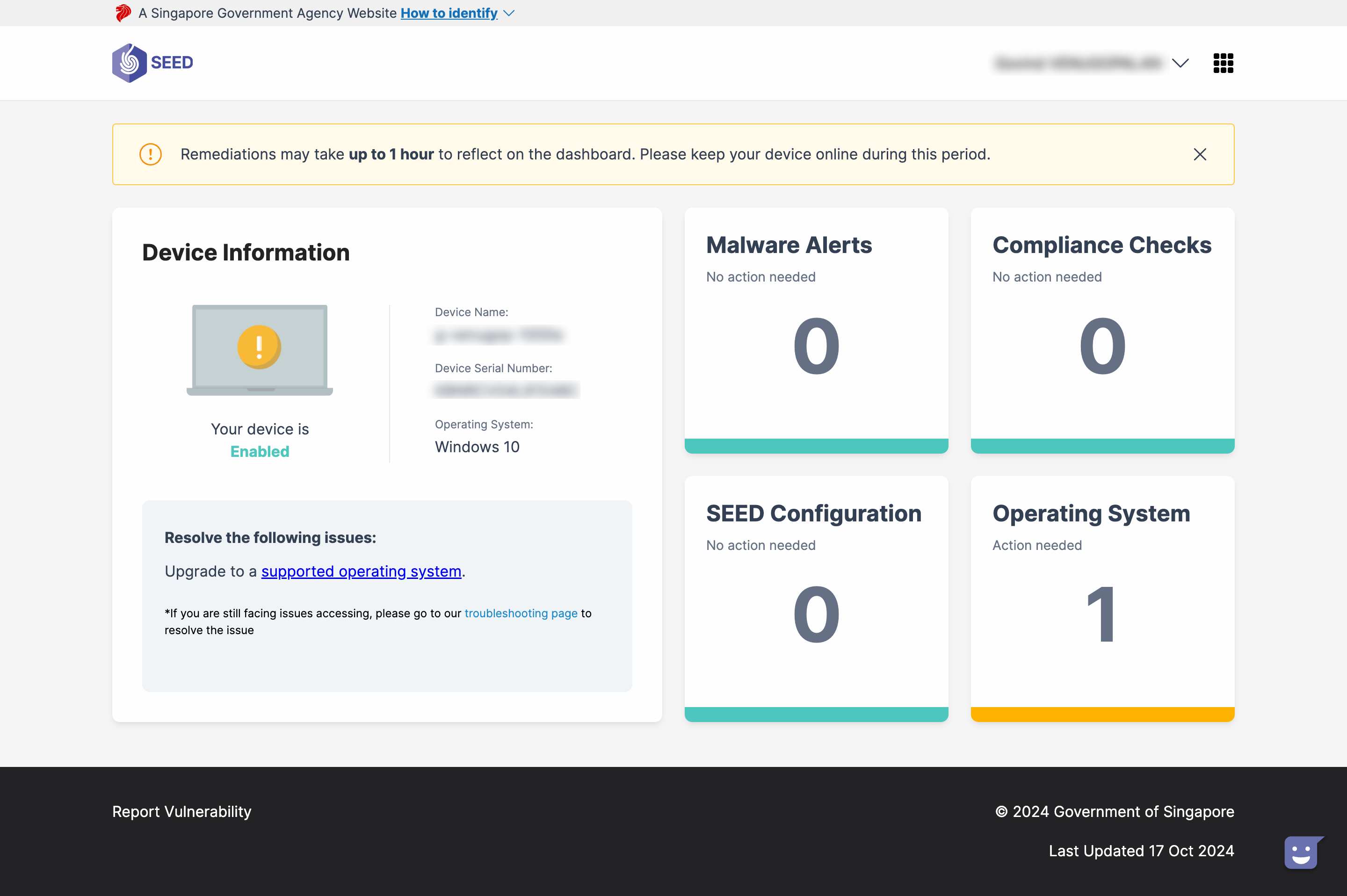Select the Malware Alerts card
1347x896 pixels.
click(816, 330)
